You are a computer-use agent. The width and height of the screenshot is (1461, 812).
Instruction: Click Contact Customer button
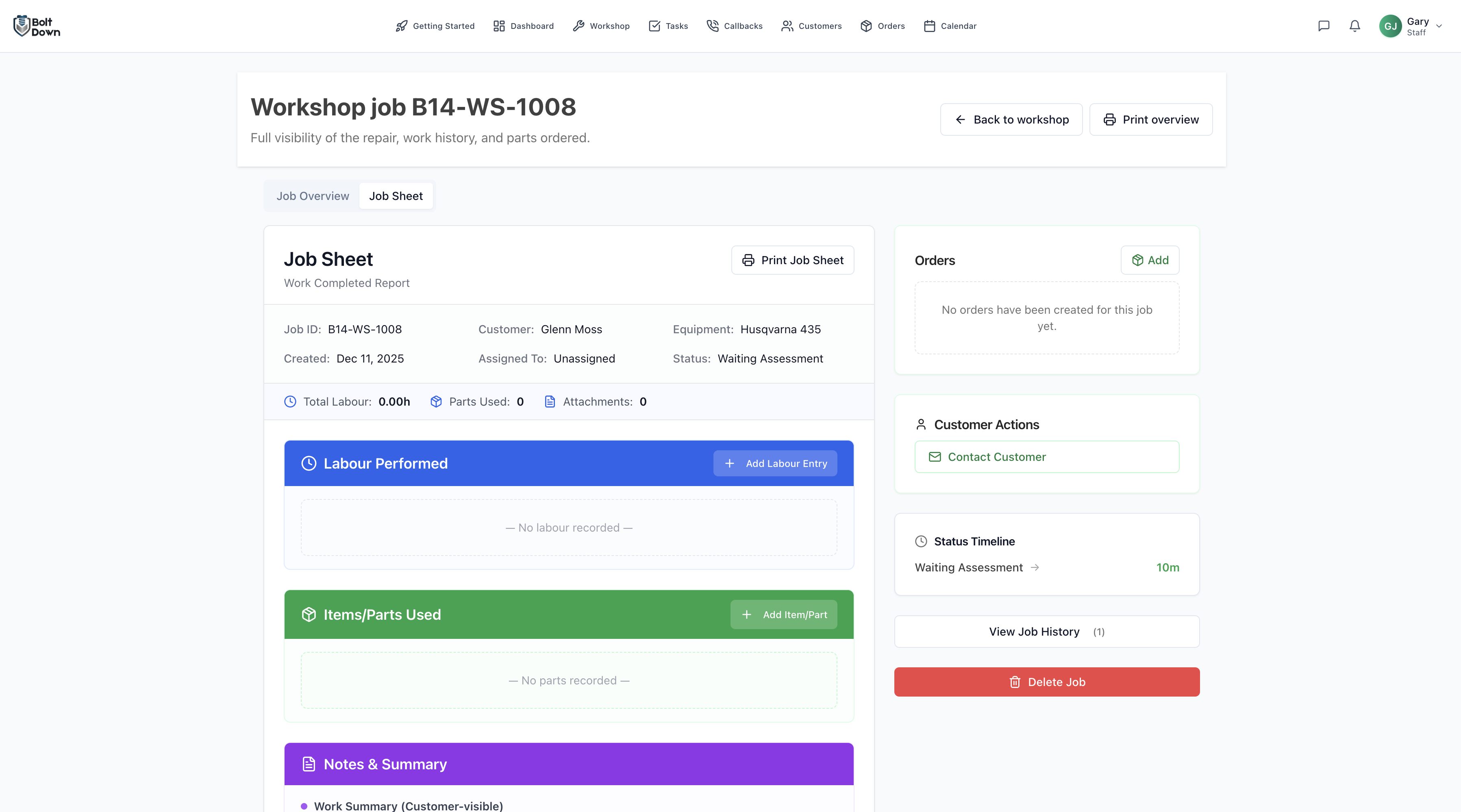pyautogui.click(x=1046, y=457)
